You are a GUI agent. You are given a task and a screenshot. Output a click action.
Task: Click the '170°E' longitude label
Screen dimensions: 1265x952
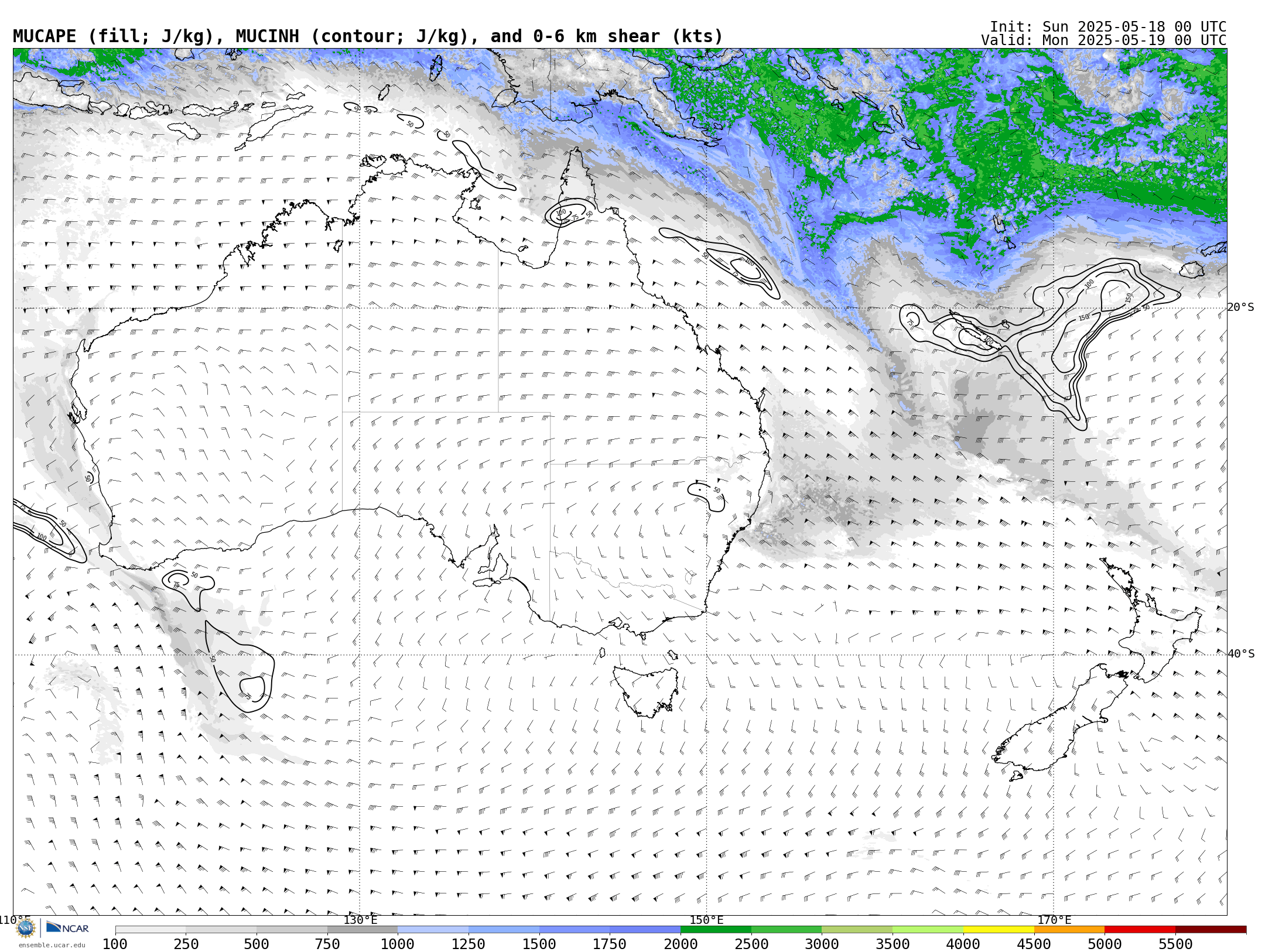[1054, 920]
